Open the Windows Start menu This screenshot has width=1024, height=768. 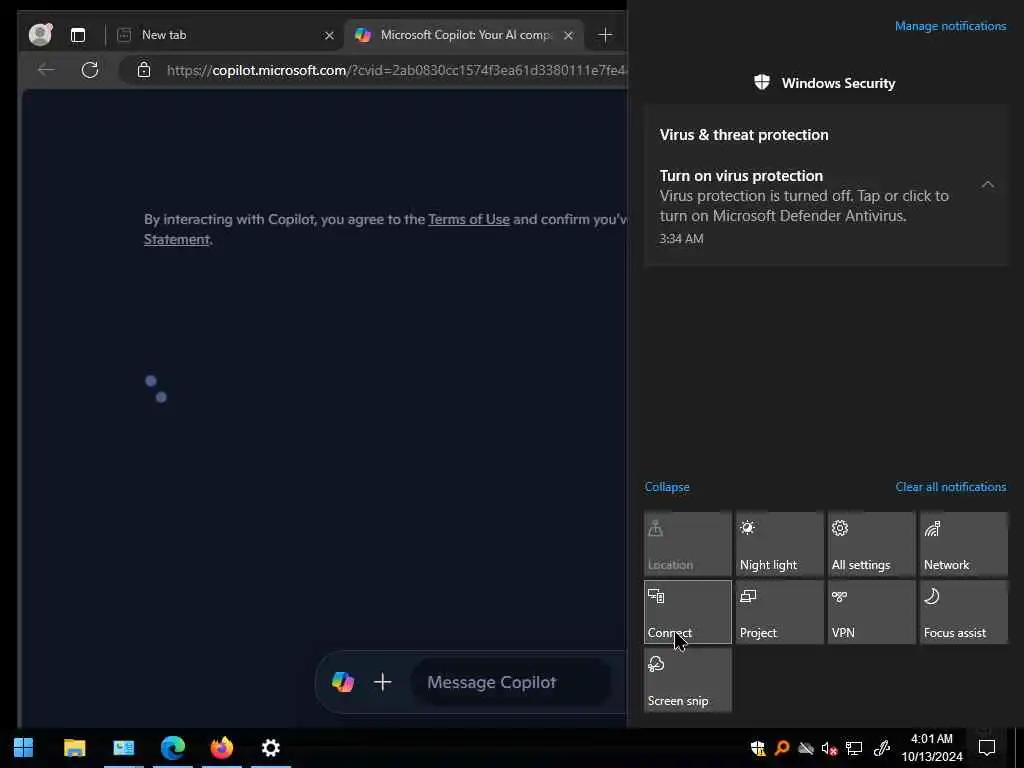(24, 747)
